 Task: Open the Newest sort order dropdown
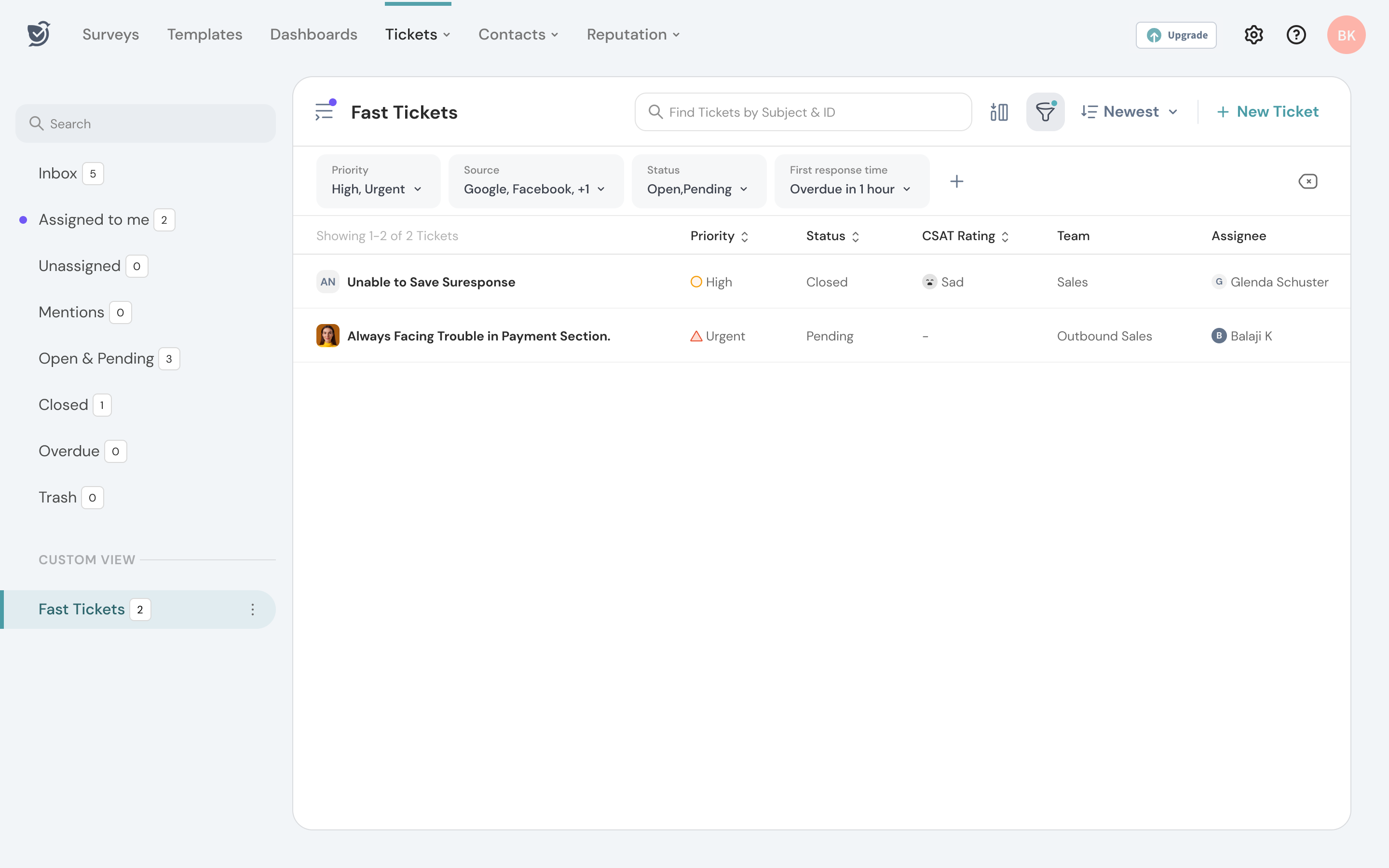point(1130,112)
